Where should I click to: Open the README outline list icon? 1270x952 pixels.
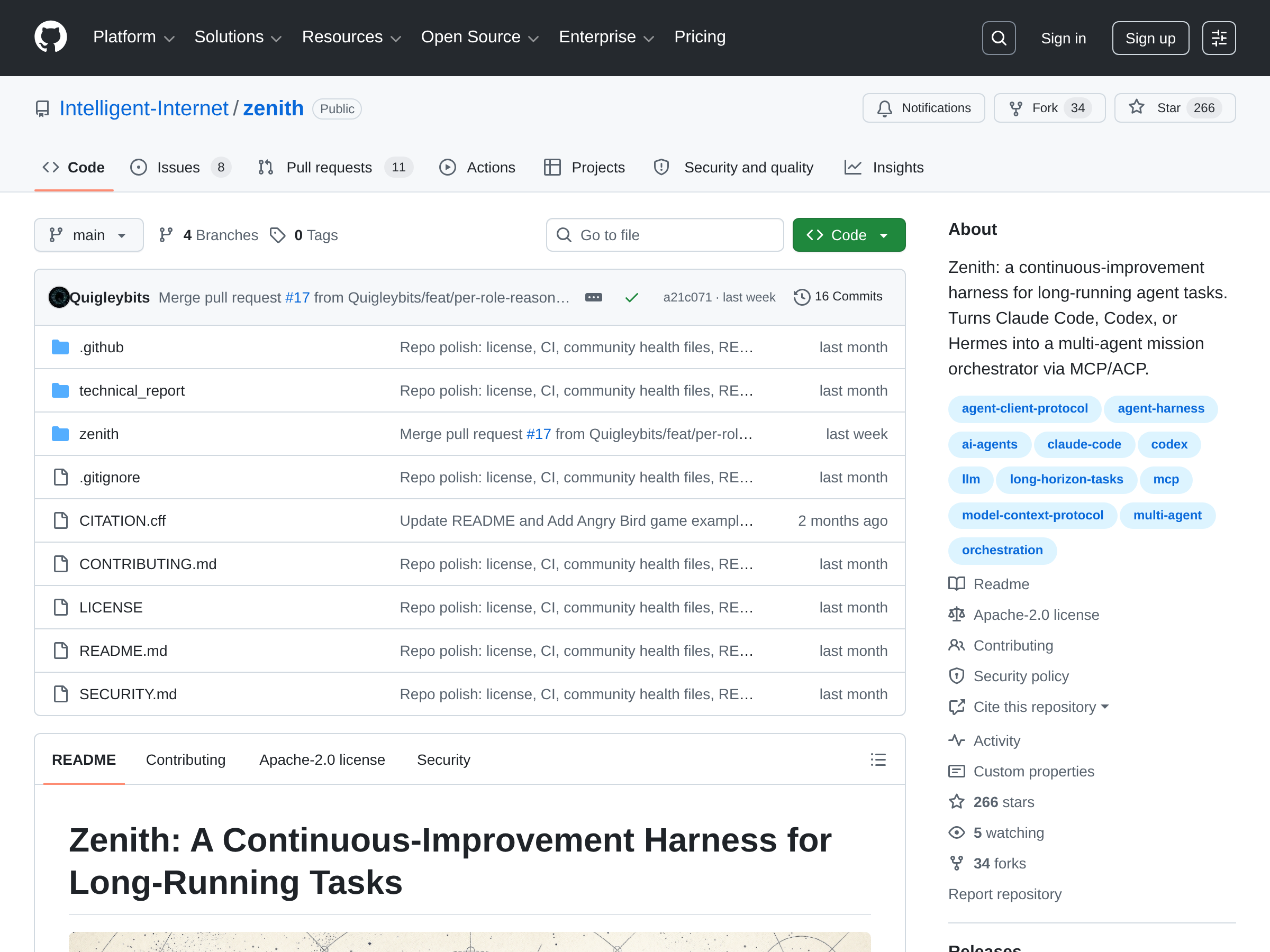click(x=878, y=760)
